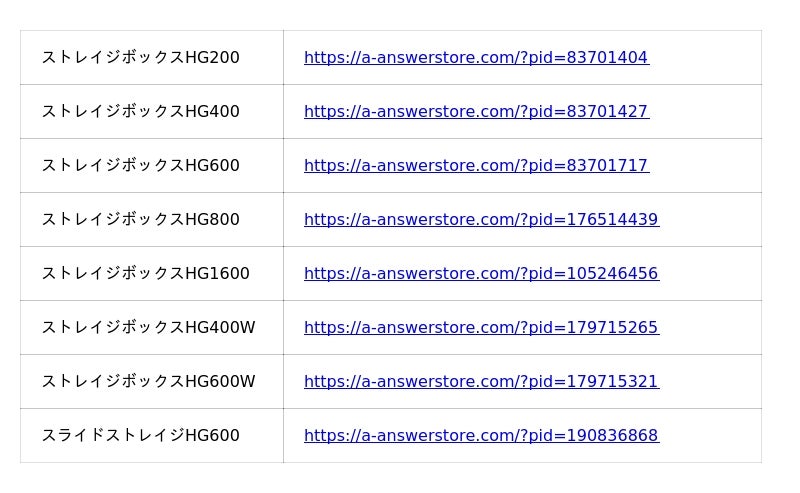Click the ストレイジボックスHG400W product name
This screenshot has width=800, height=493.
[x=149, y=328]
